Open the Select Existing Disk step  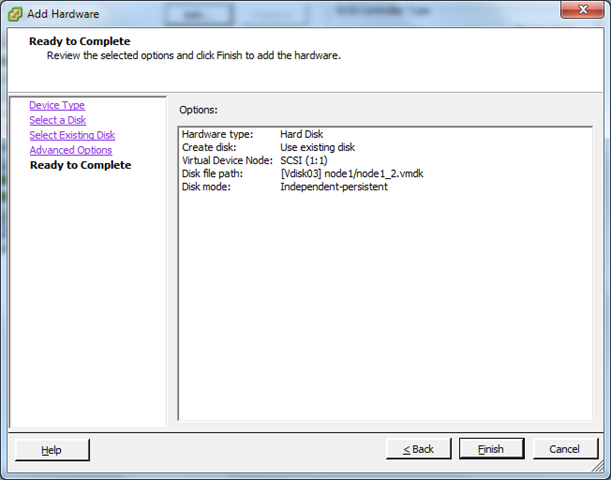[x=72, y=135]
